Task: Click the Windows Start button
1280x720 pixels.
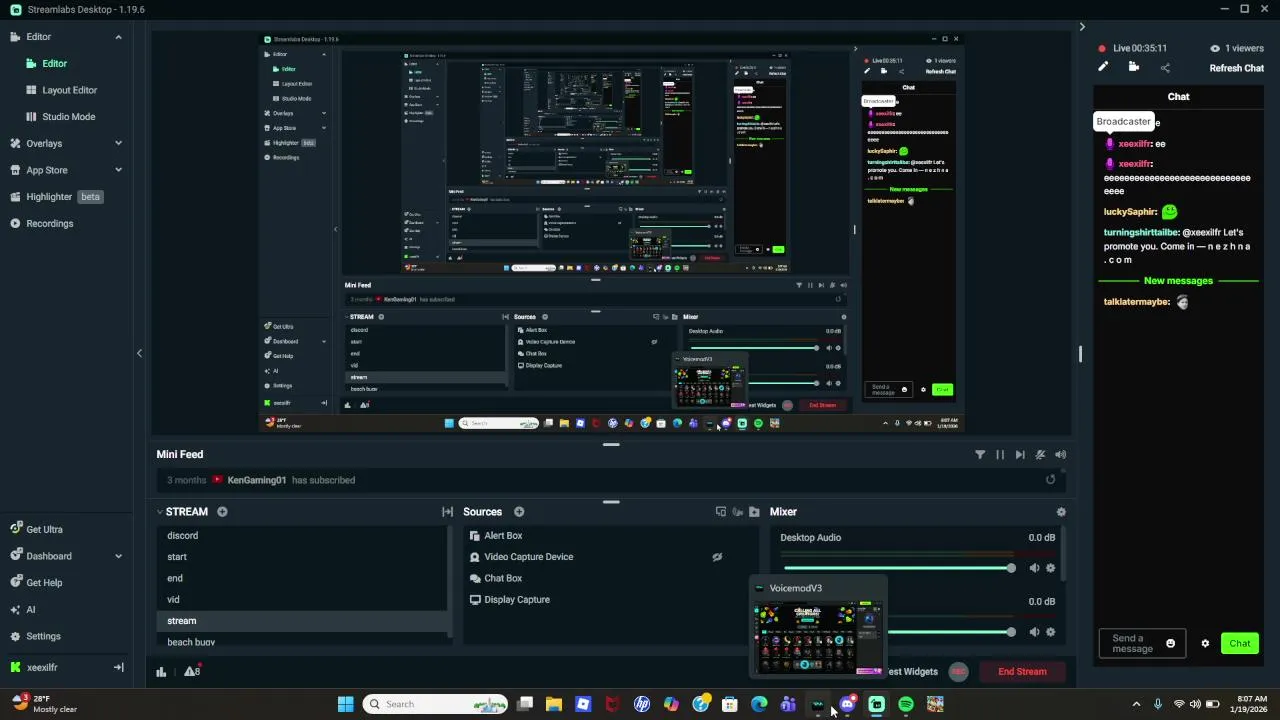Action: point(345,704)
